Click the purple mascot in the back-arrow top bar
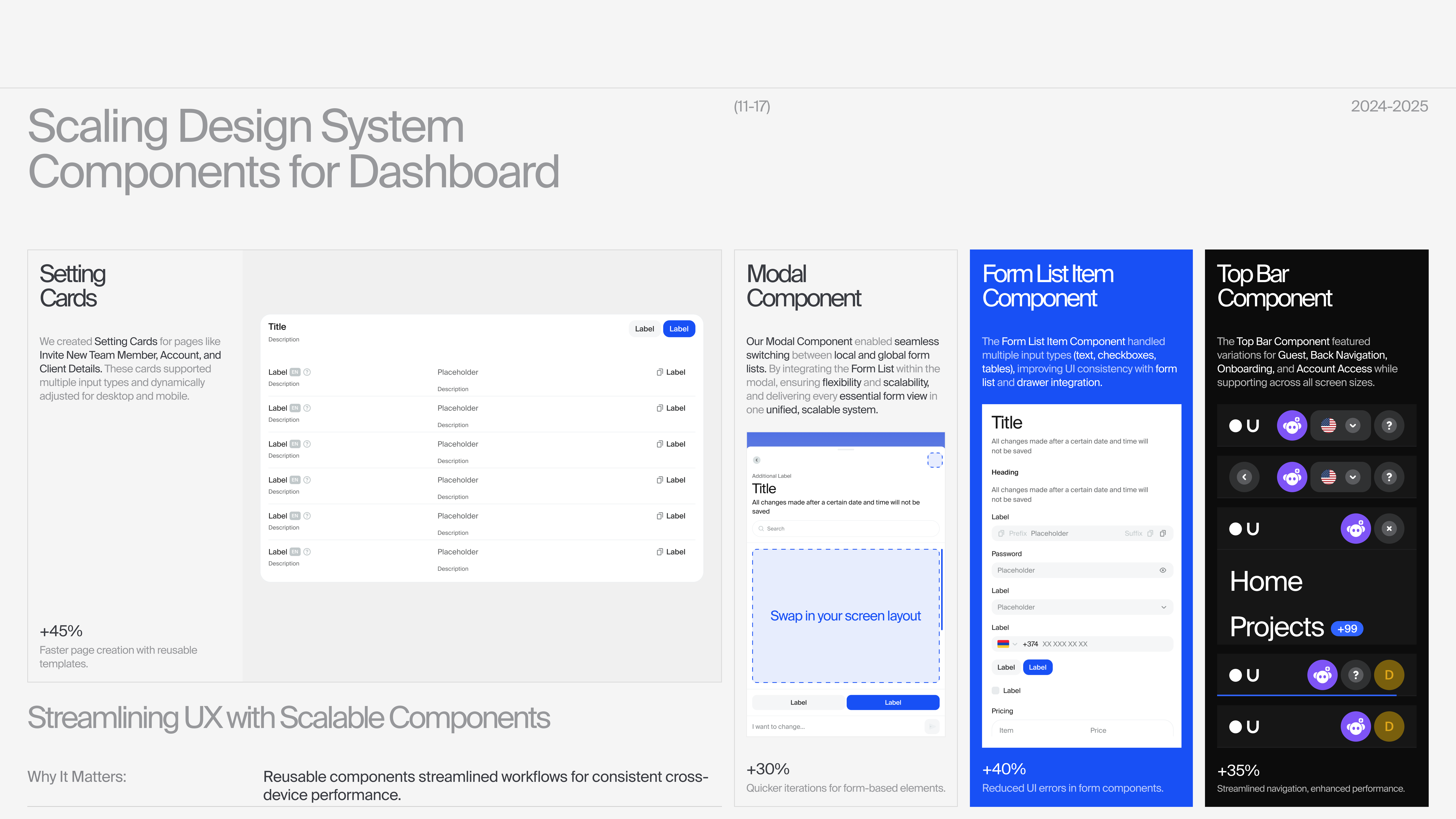Viewport: 1456px width, 819px height. (x=1292, y=477)
